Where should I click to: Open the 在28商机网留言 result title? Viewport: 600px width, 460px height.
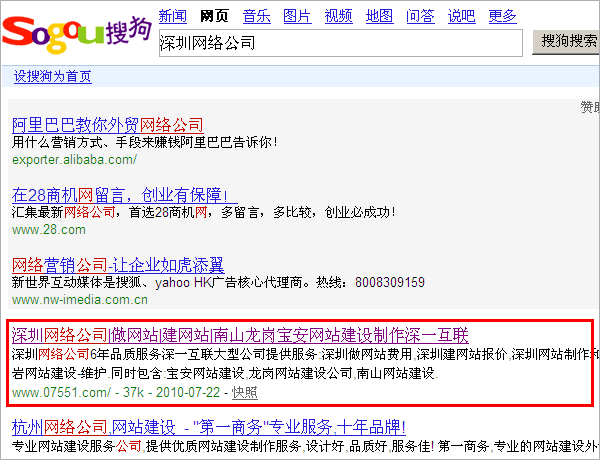click(x=119, y=194)
